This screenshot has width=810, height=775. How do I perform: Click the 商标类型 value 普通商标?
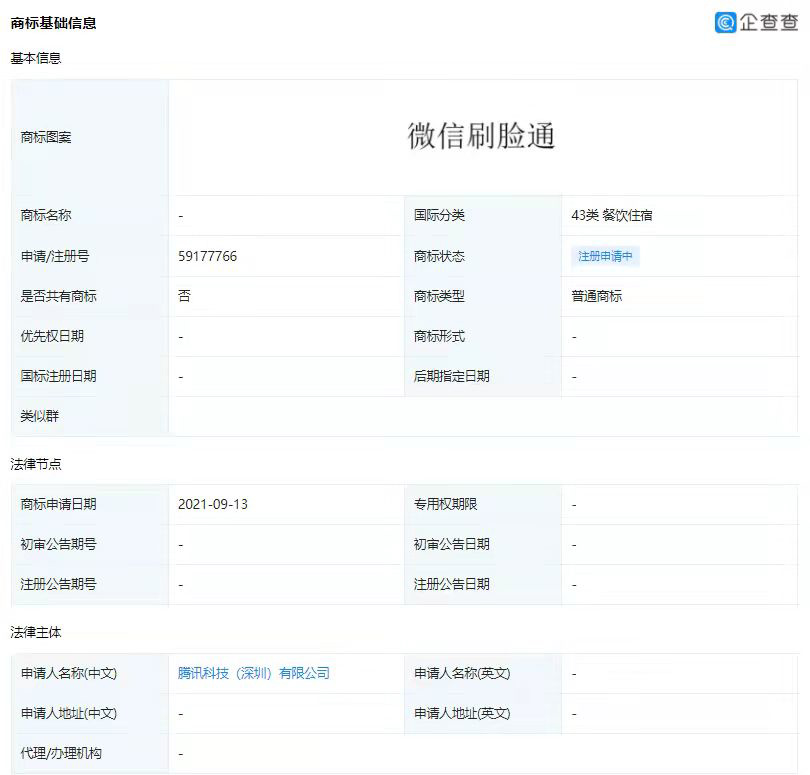tap(592, 296)
